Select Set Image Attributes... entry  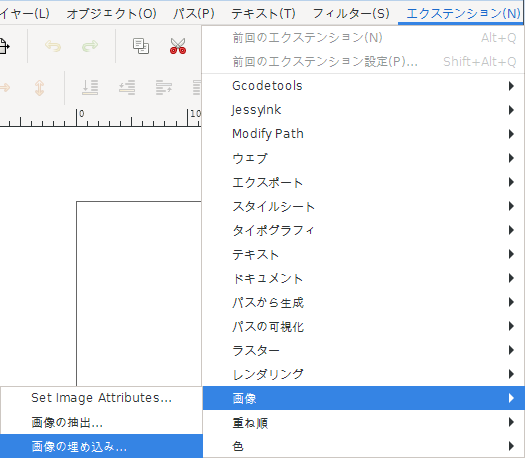click(101, 398)
